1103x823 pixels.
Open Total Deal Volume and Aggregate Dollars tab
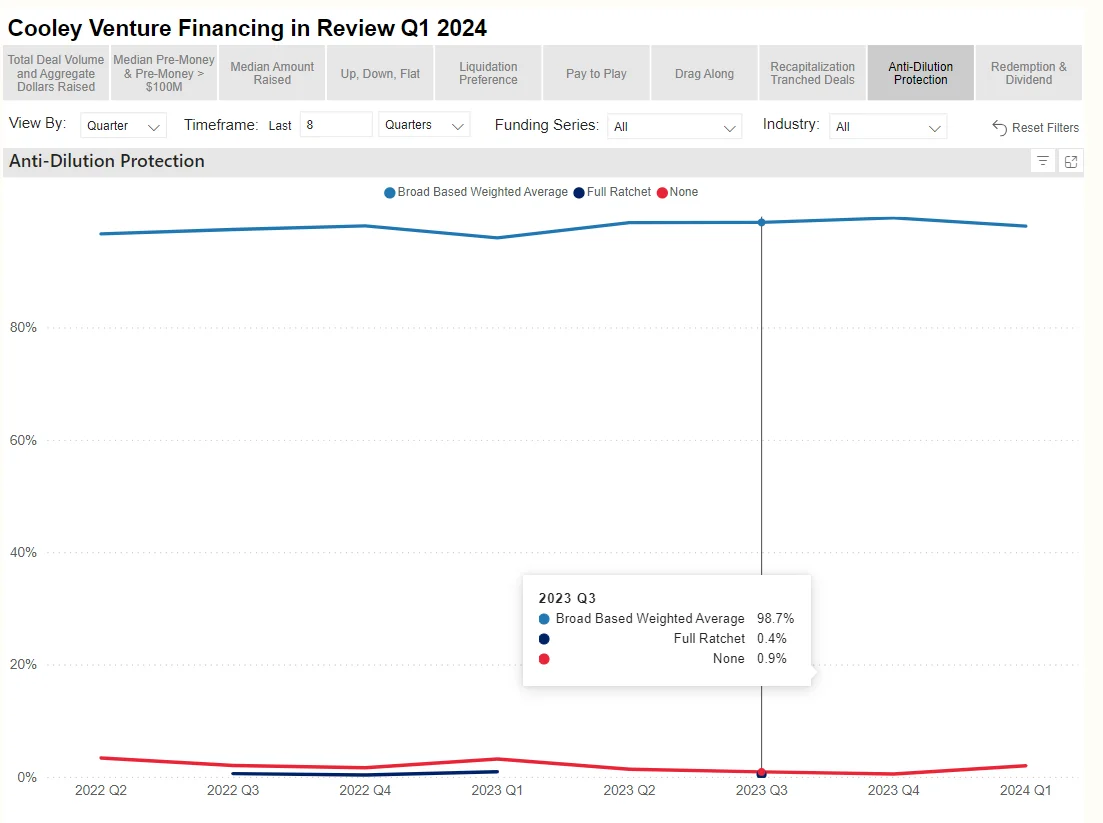click(x=56, y=73)
